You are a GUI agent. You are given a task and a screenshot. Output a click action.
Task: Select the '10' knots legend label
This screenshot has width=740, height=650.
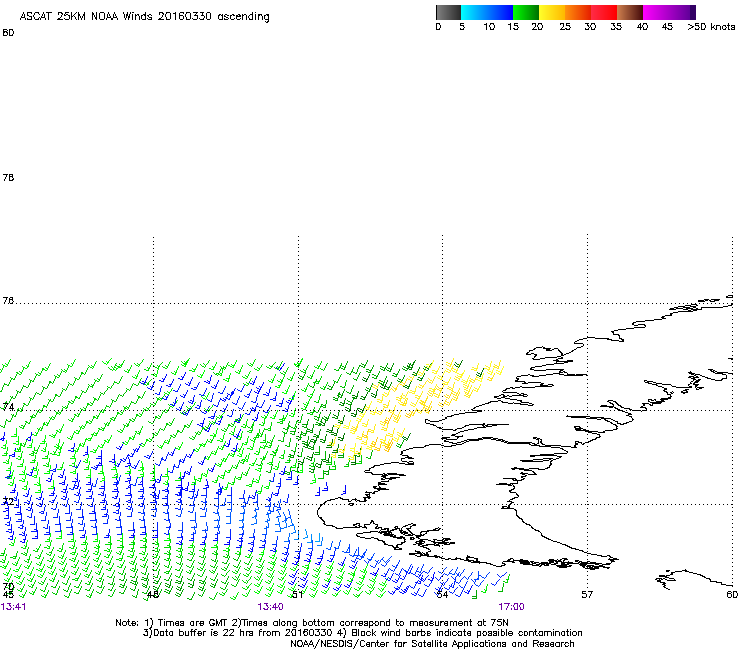click(x=489, y=27)
